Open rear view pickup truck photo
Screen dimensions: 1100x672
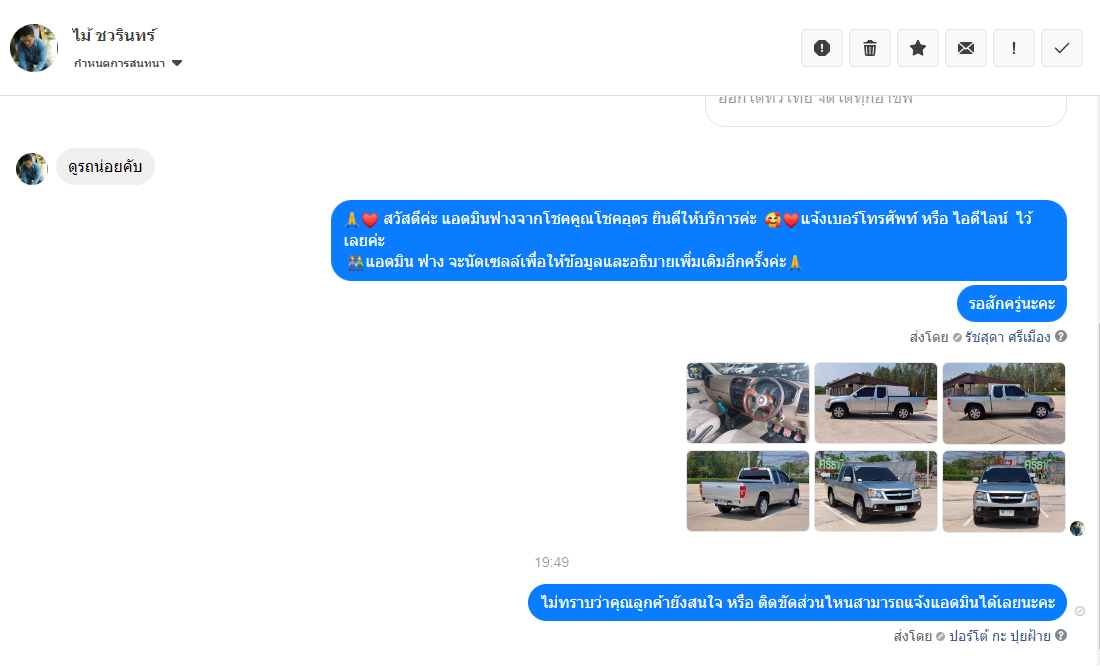pyautogui.click(x=748, y=491)
